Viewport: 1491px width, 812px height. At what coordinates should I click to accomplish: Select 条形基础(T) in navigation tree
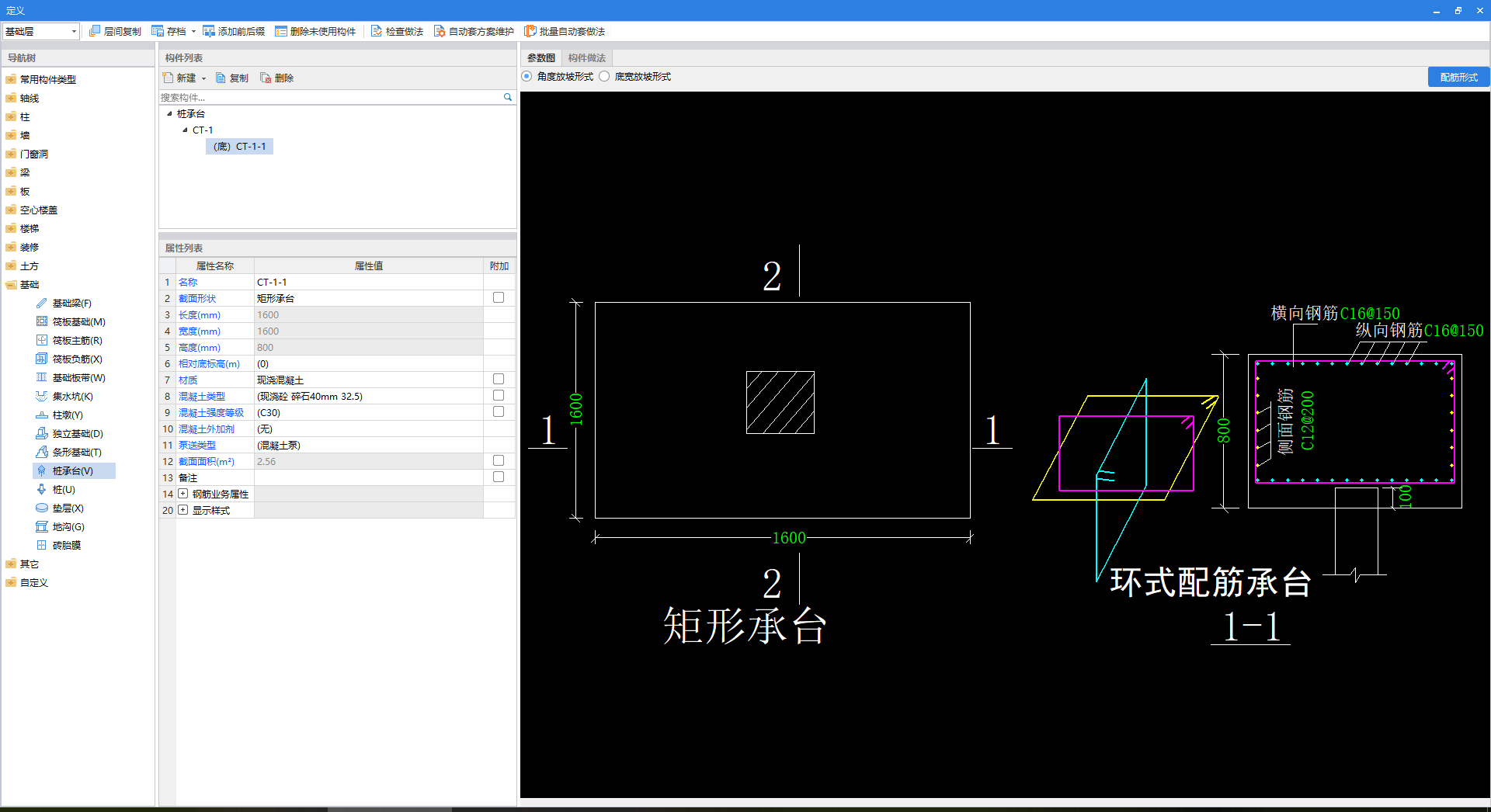(77, 453)
